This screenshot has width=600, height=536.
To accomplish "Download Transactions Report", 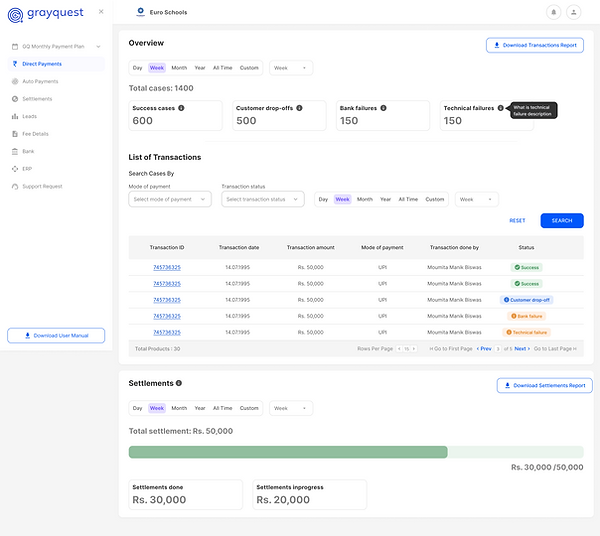I will click(535, 45).
